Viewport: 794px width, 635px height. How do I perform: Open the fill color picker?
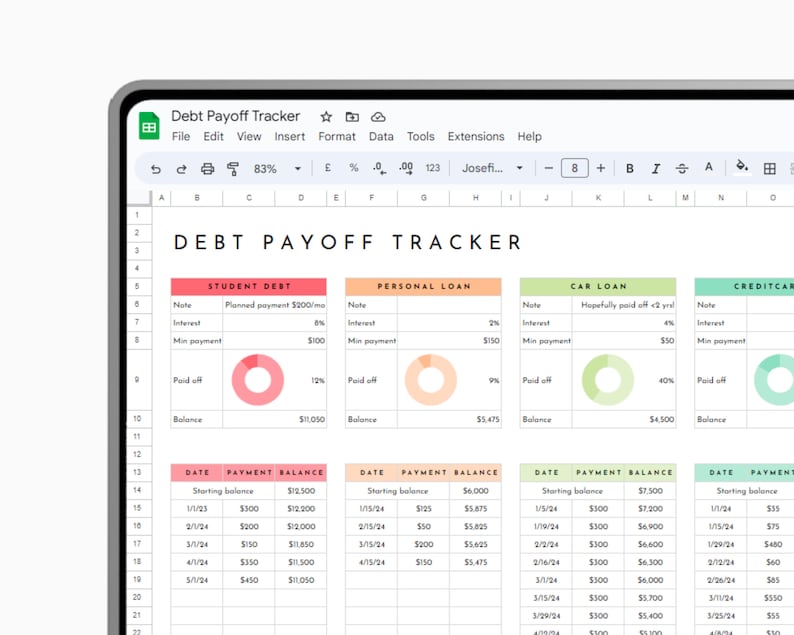(742, 167)
